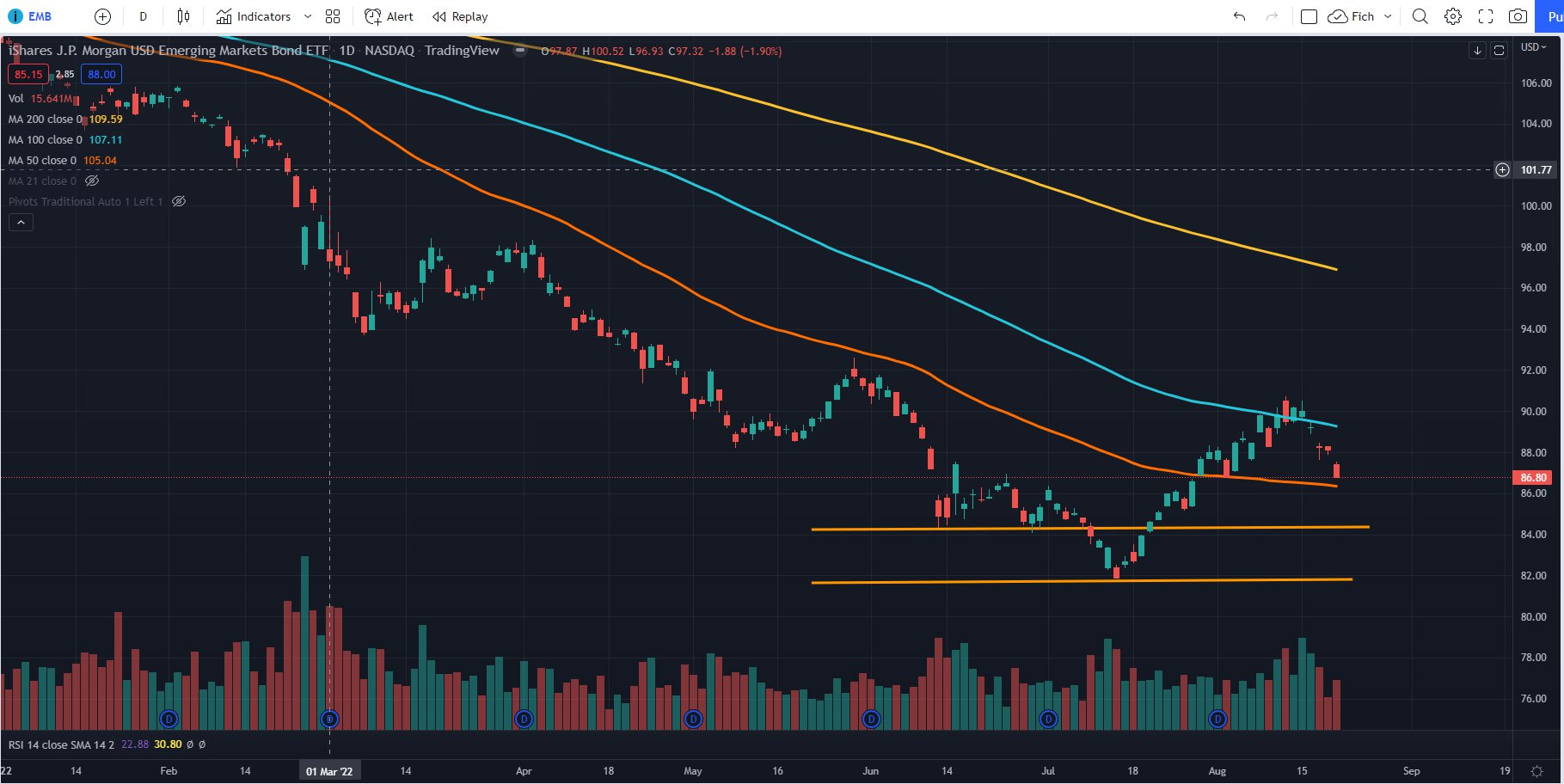Image resolution: width=1564 pixels, height=784 pixels.
Task: Undo the last chart action
Action: click(1239, 16)
